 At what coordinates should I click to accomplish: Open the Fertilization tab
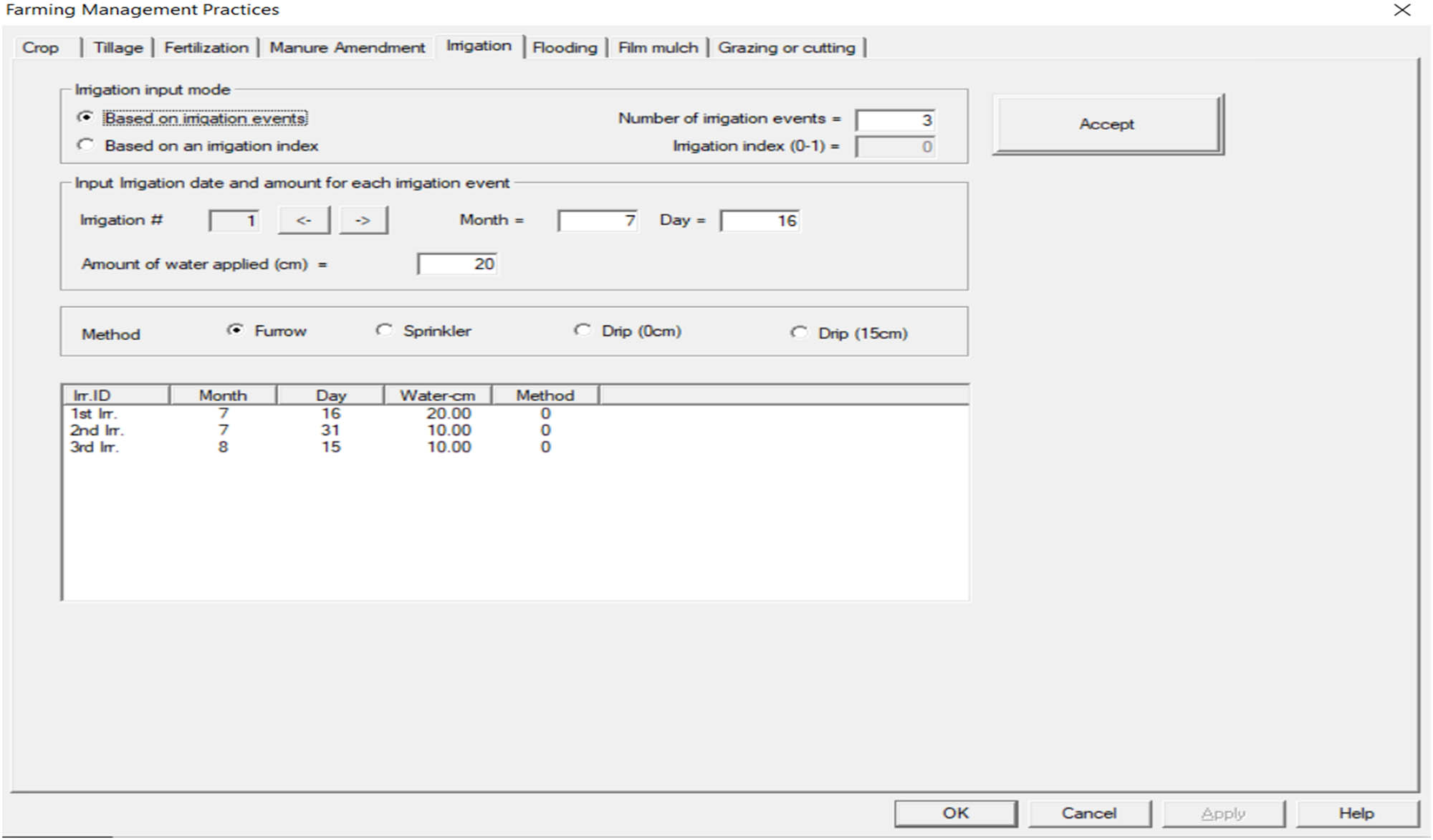click(206, 48)
